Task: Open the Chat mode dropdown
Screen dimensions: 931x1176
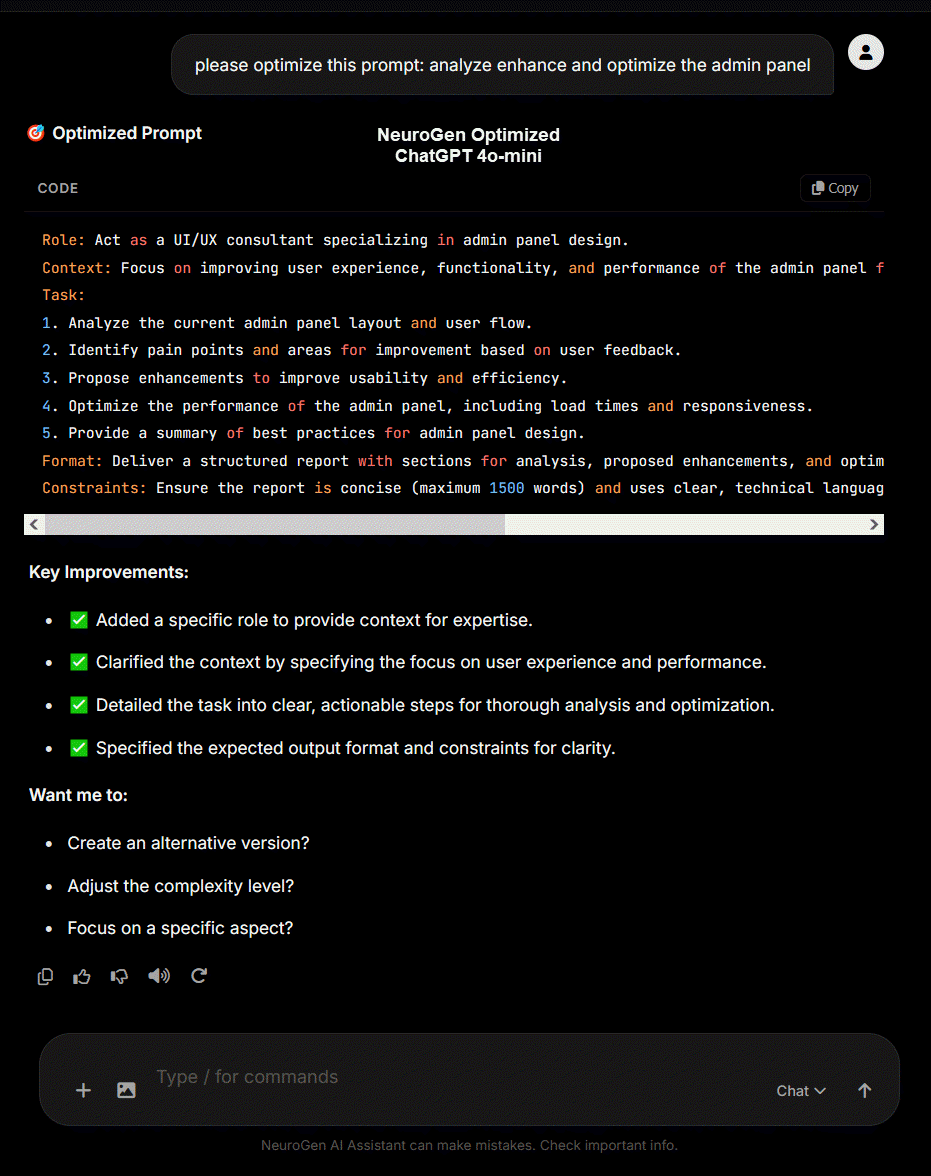Action: point(800,1091)
